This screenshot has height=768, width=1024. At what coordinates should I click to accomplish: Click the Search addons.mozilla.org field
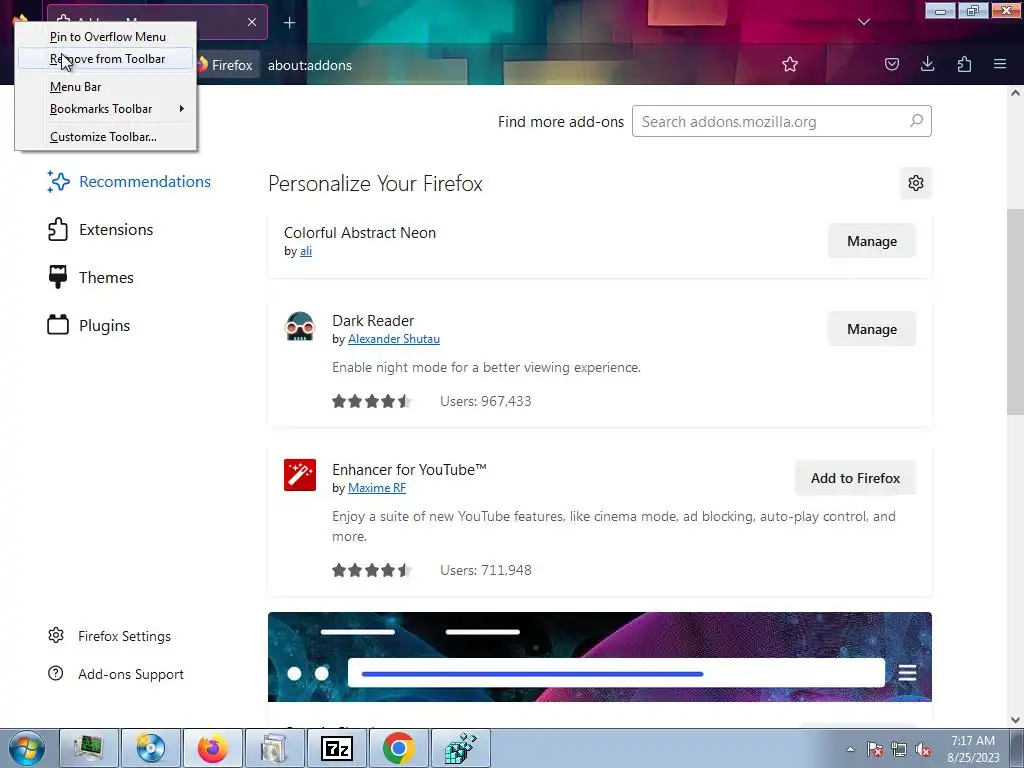[782, 121]
